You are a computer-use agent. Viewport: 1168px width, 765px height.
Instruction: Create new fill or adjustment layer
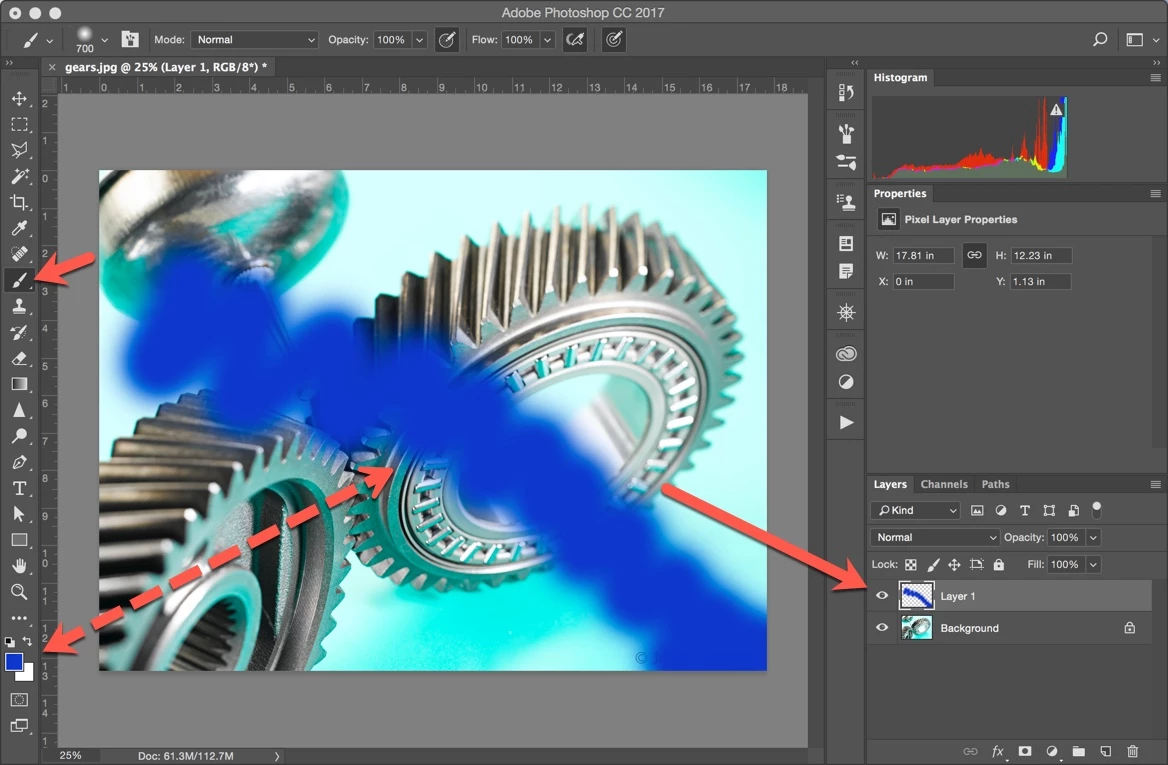(x=1052, y=751)
